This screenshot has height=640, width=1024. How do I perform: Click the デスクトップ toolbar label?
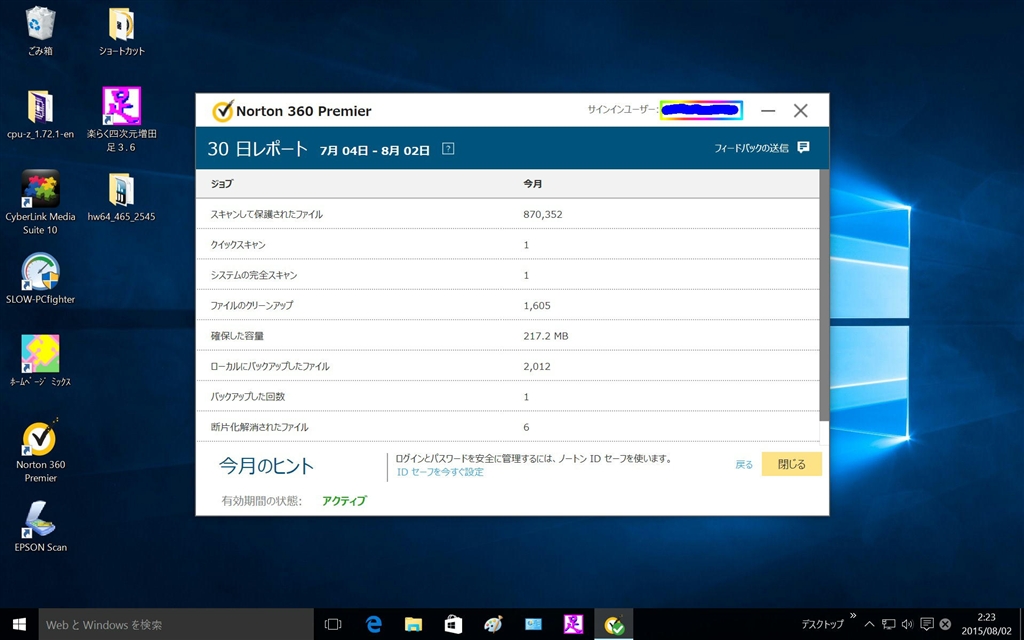[x=823, y=624]
